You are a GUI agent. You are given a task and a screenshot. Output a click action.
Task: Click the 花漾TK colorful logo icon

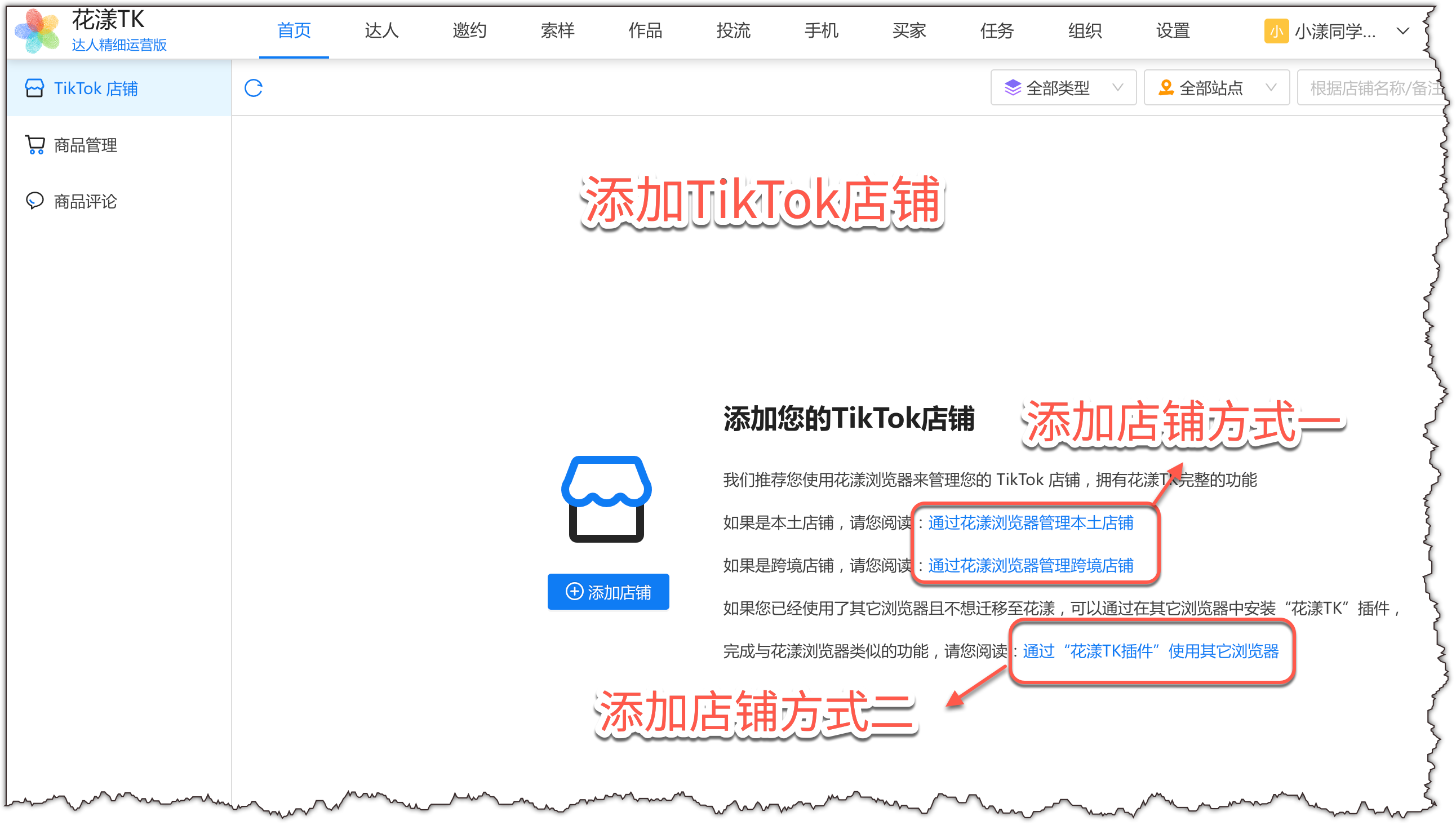pyautogui.click(x=37, y=31)
